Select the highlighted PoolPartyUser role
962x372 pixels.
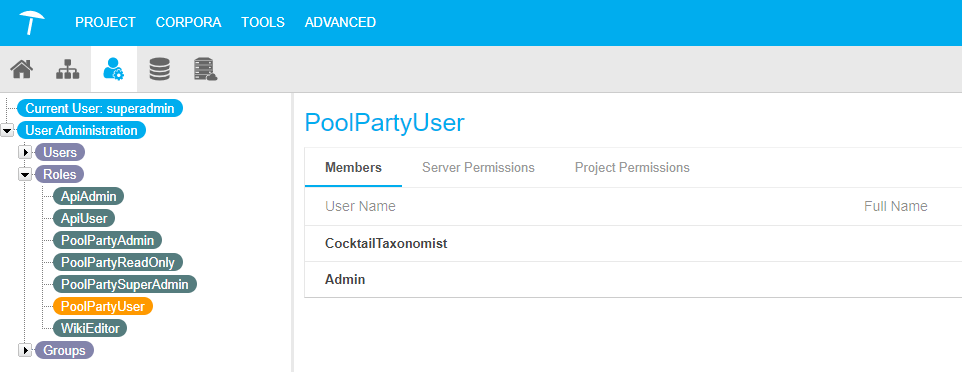click(102, 306)
